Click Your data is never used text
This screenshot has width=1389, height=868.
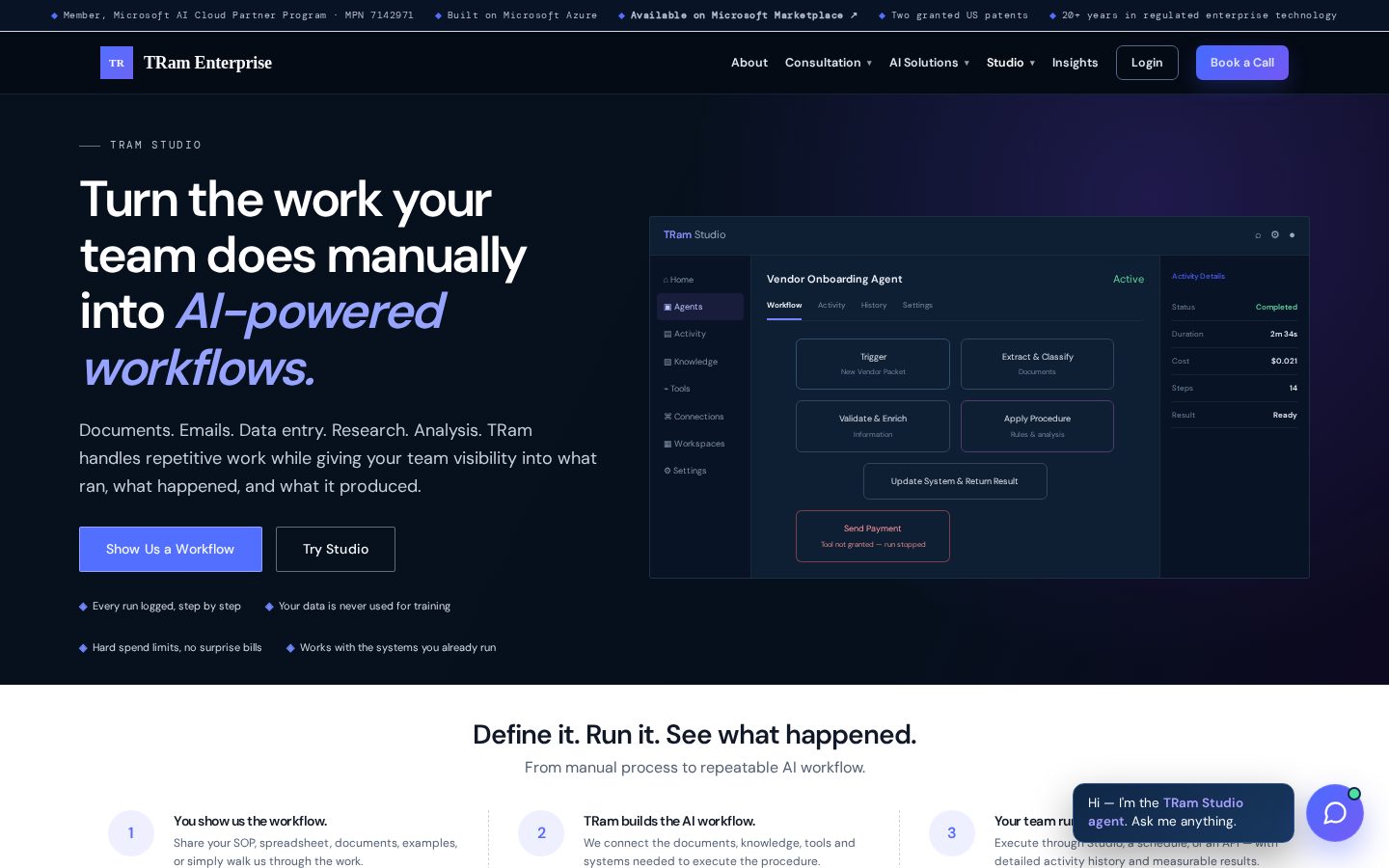[x=358, y=607]
